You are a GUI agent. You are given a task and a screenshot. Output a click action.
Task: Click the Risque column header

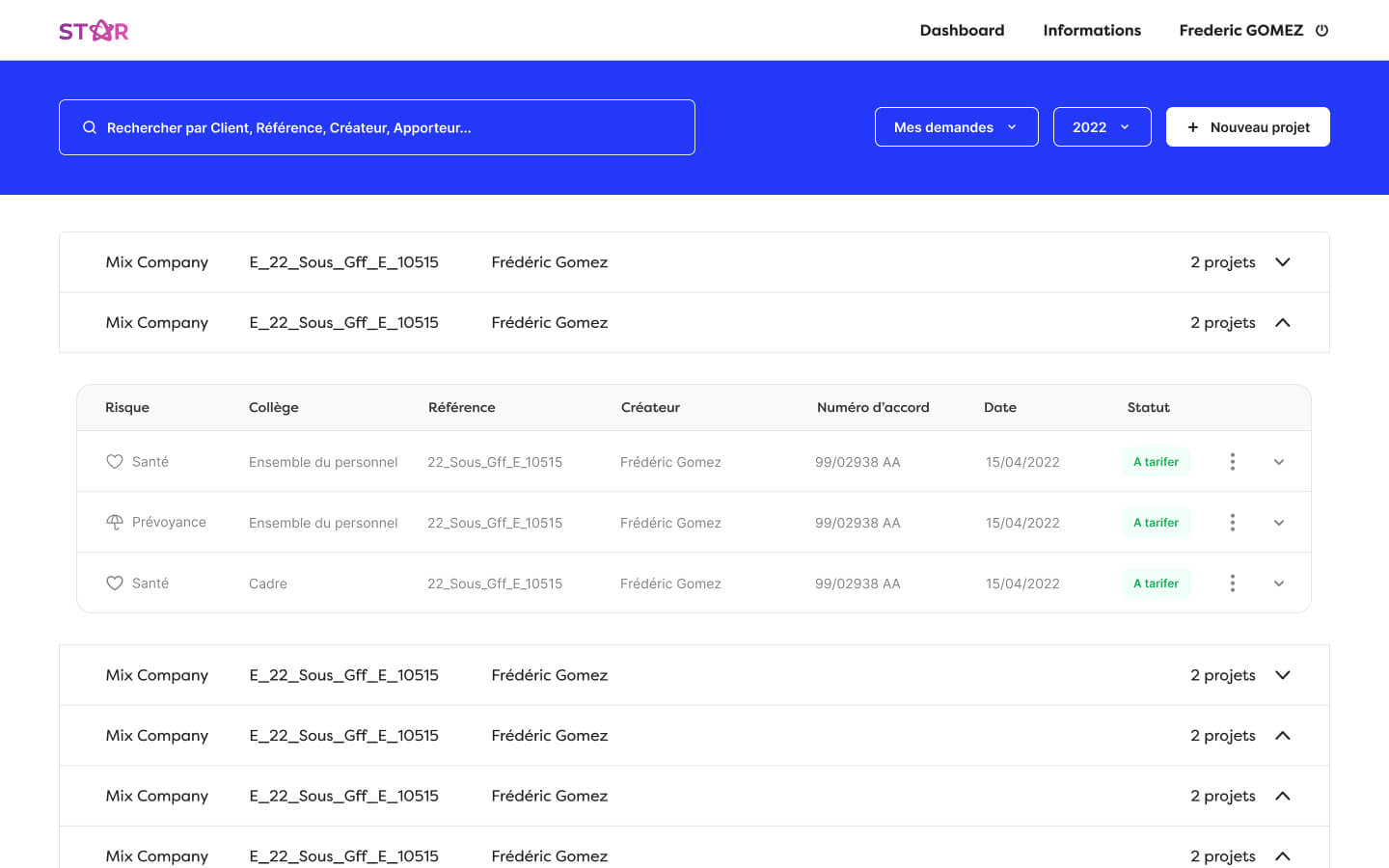[127, 408]
